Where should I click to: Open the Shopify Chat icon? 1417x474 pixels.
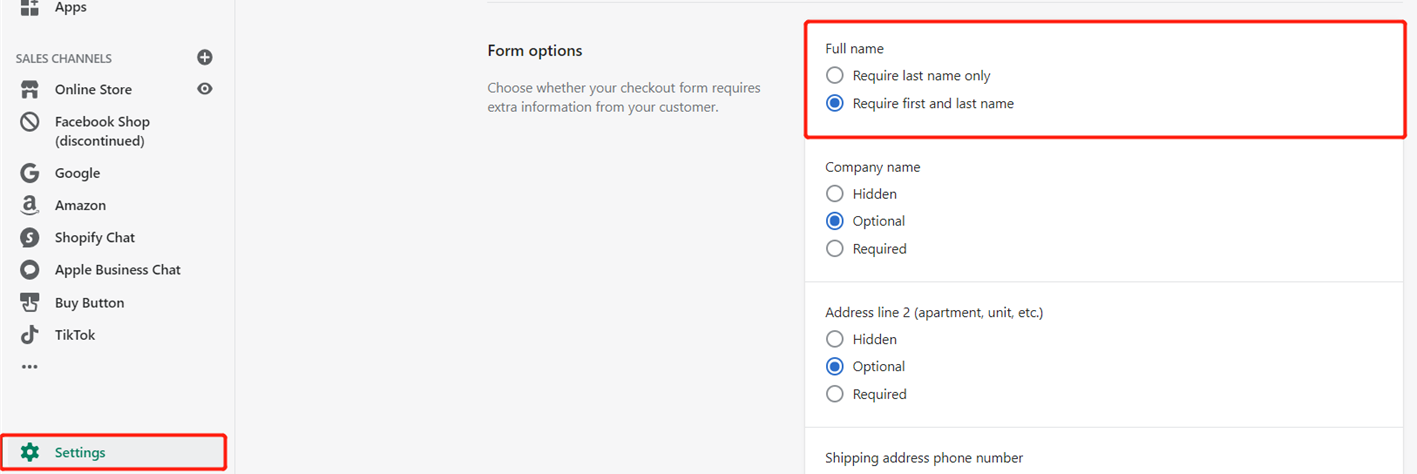[30, 237]
